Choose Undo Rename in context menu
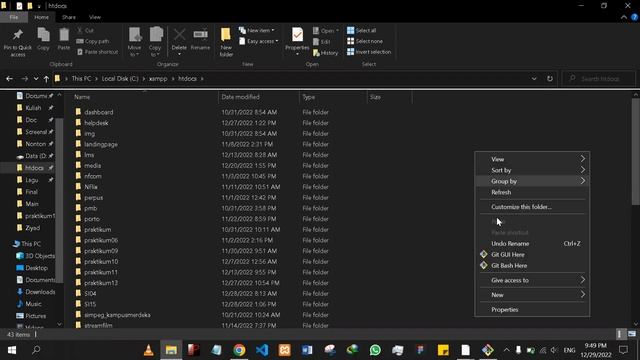 [533, 244]
